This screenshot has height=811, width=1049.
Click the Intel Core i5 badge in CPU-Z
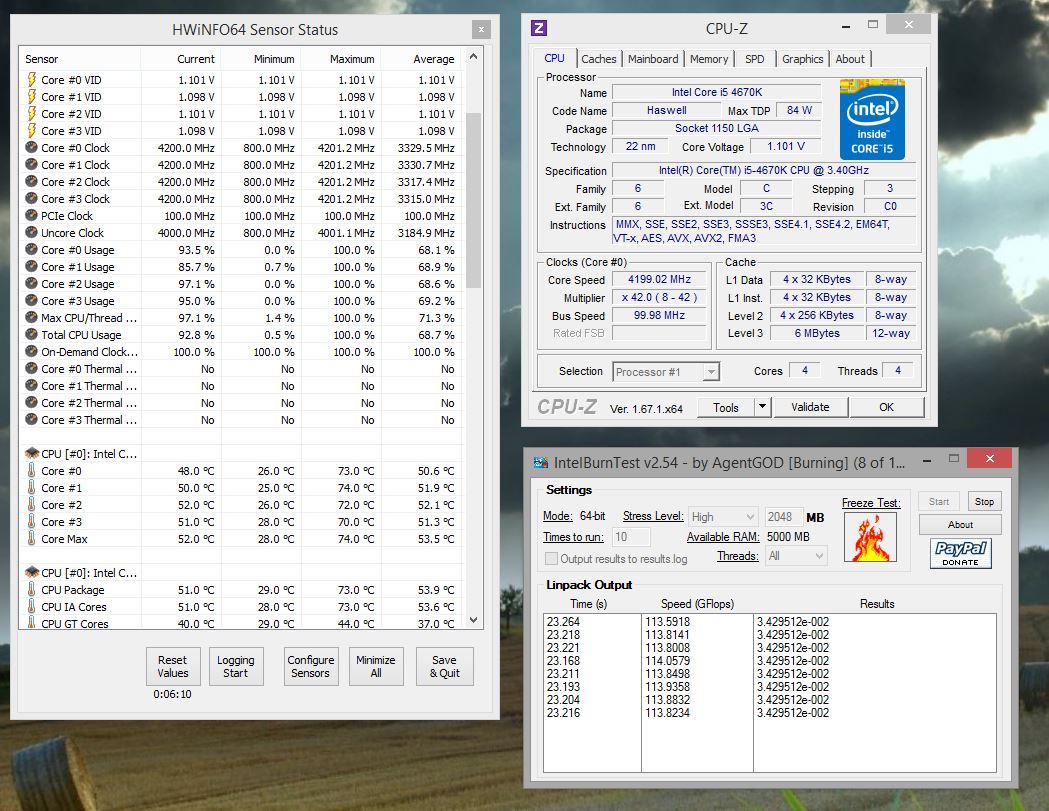(872, 119)
